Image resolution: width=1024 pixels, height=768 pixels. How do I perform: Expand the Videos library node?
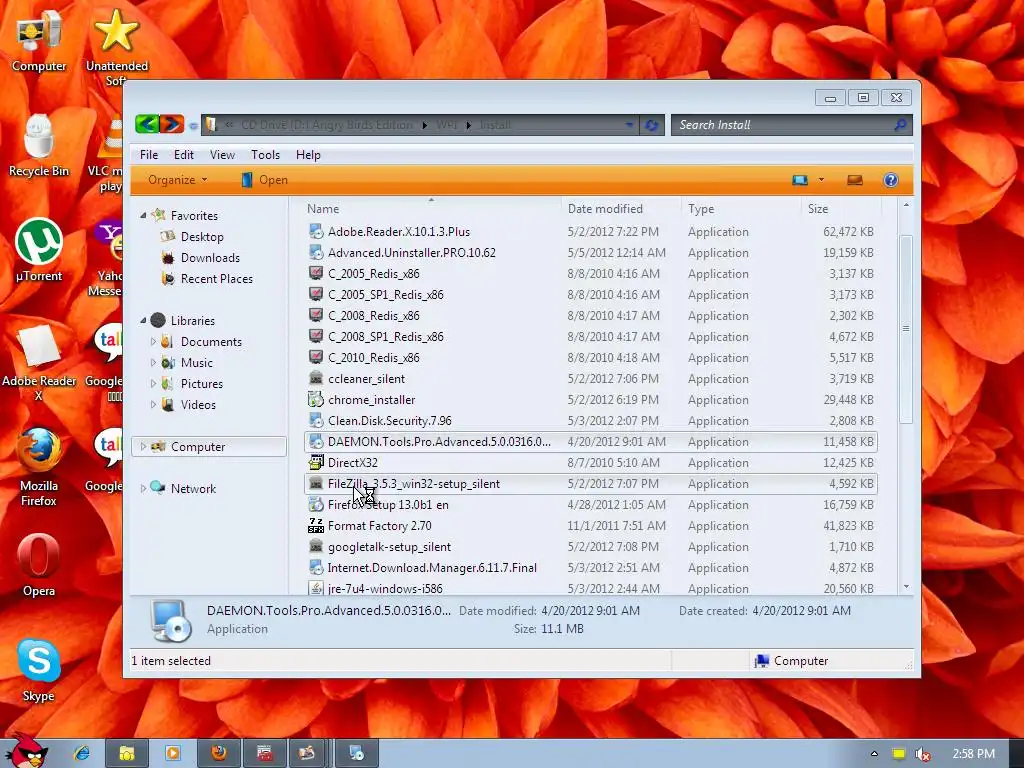point(153,404)
